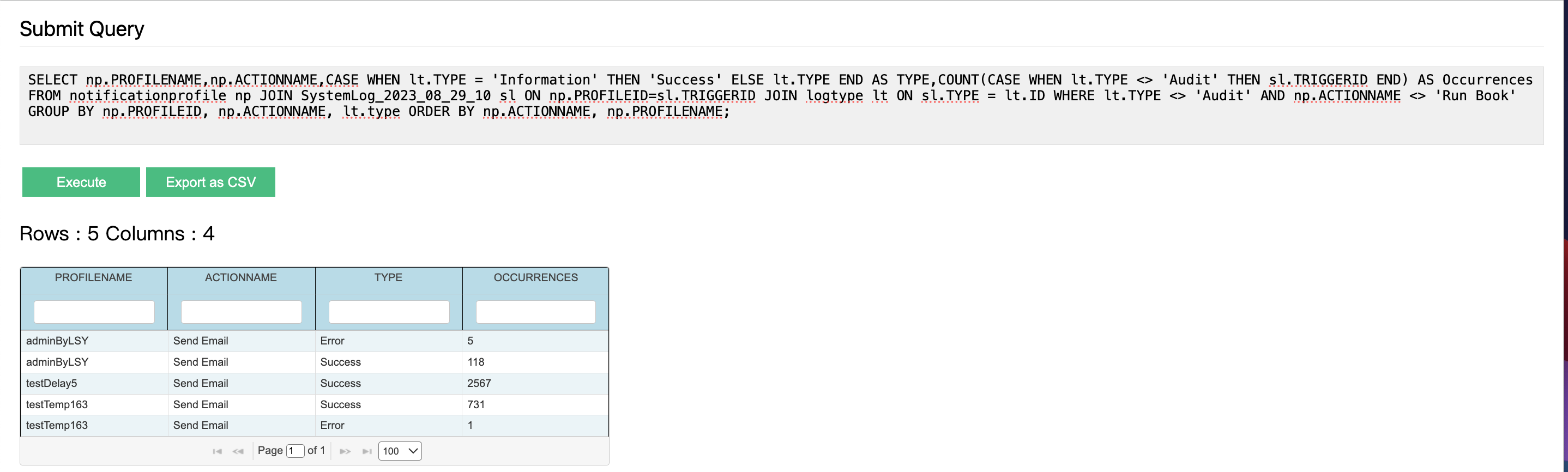Sort by PROFILENAME column header
This screenshot has width=1568, height=472.
[94, 277]
